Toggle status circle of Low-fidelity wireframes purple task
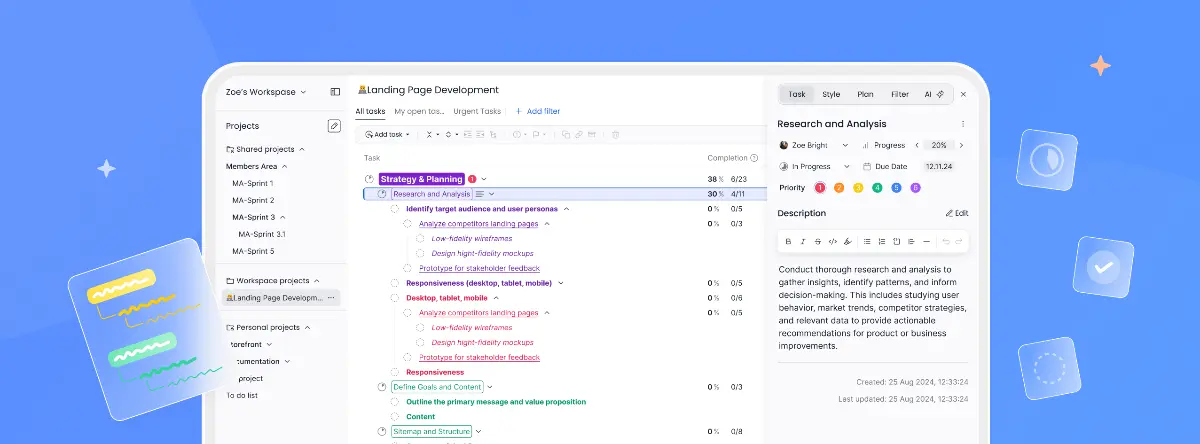Image resolution: width=1200 pixels, height=444 pixels. tap(419, 239)
